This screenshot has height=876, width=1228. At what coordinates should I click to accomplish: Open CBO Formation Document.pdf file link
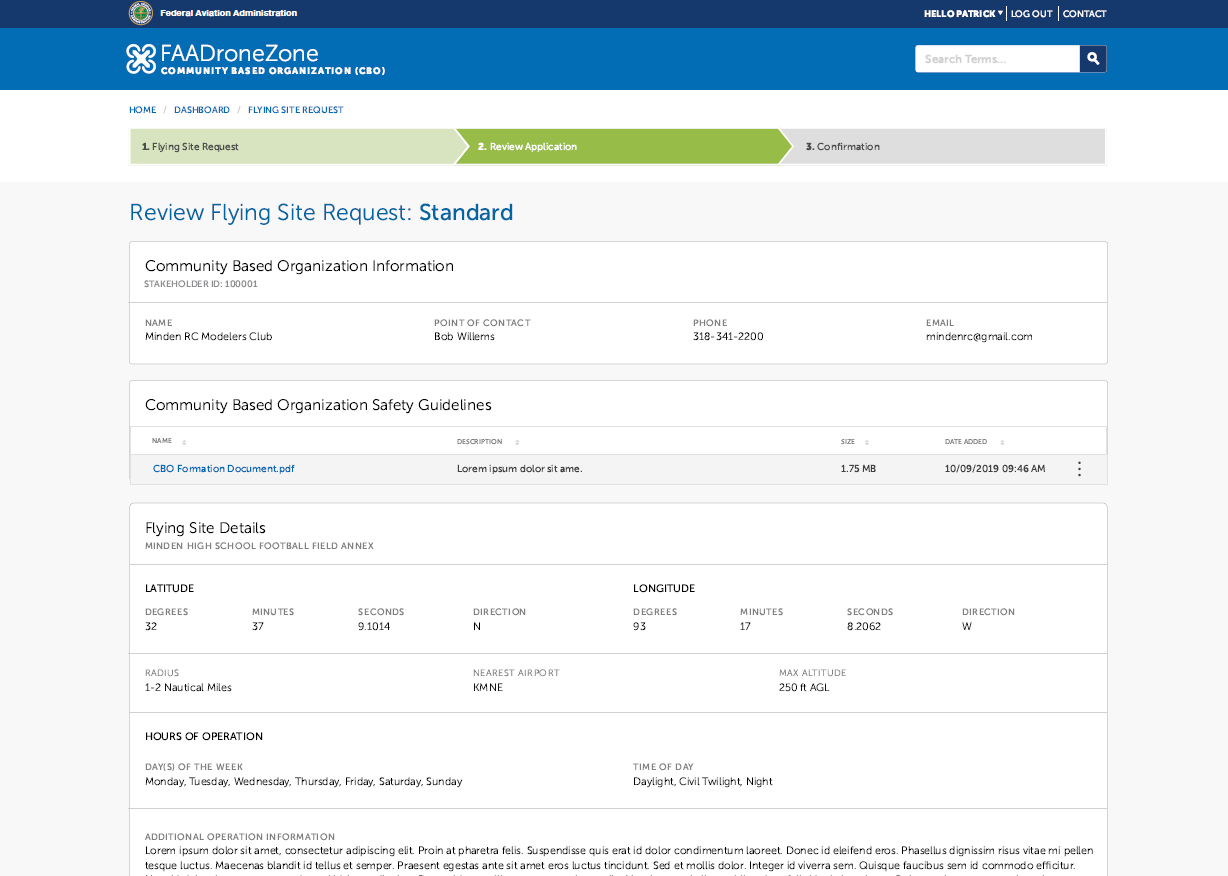(223, 469)
